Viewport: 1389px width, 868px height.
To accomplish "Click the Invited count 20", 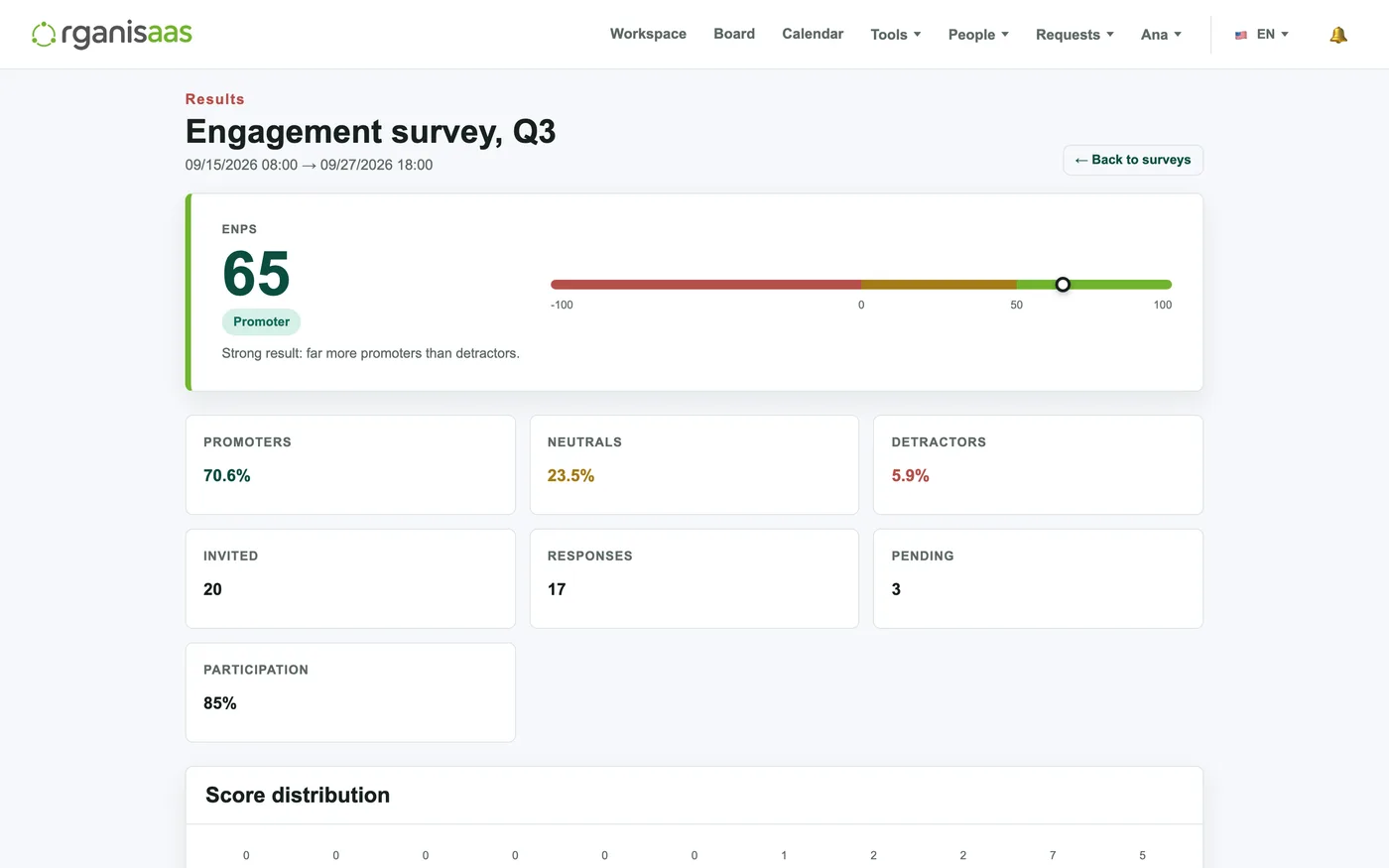I will pyautogui.click(x=212, y=589).
